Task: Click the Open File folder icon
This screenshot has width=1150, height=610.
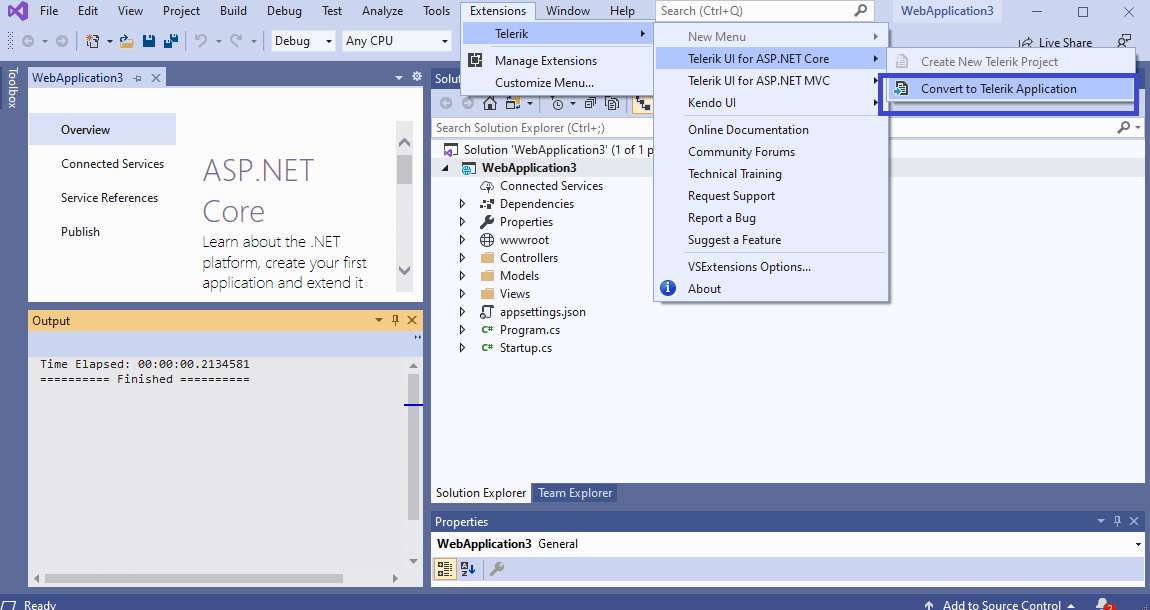Action: (125, 40)
